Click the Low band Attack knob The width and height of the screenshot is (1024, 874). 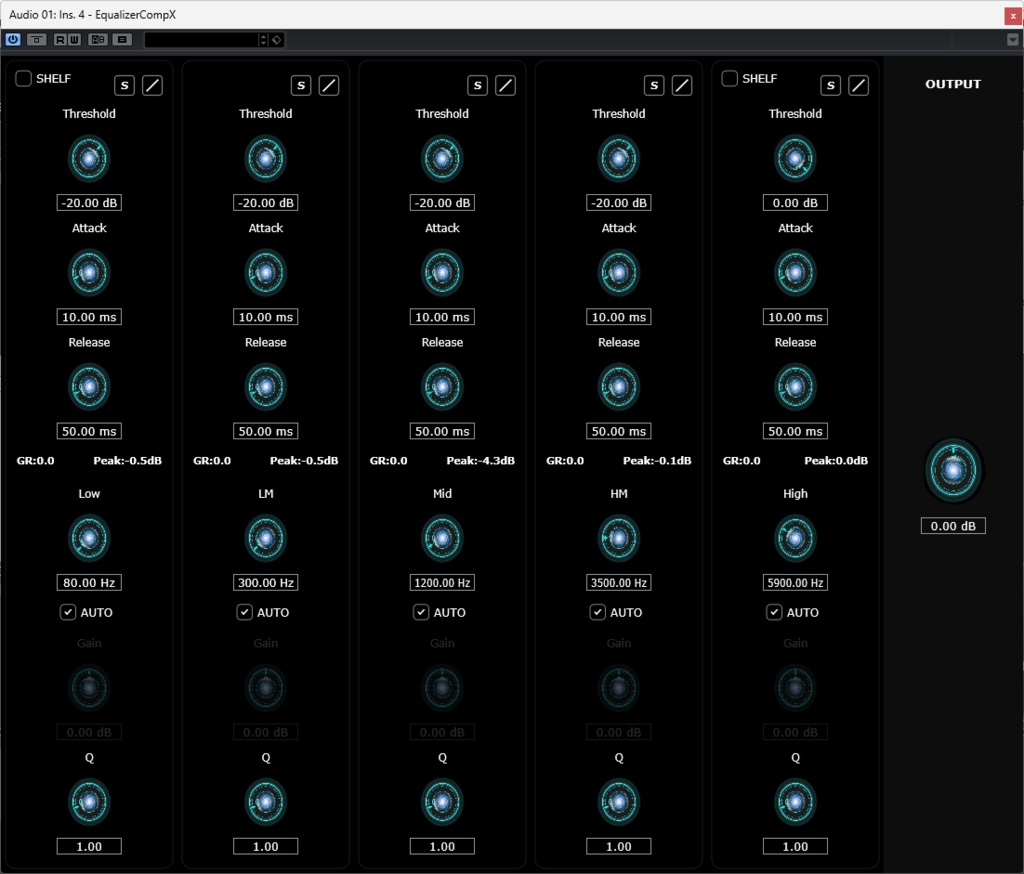pos(89,272)
